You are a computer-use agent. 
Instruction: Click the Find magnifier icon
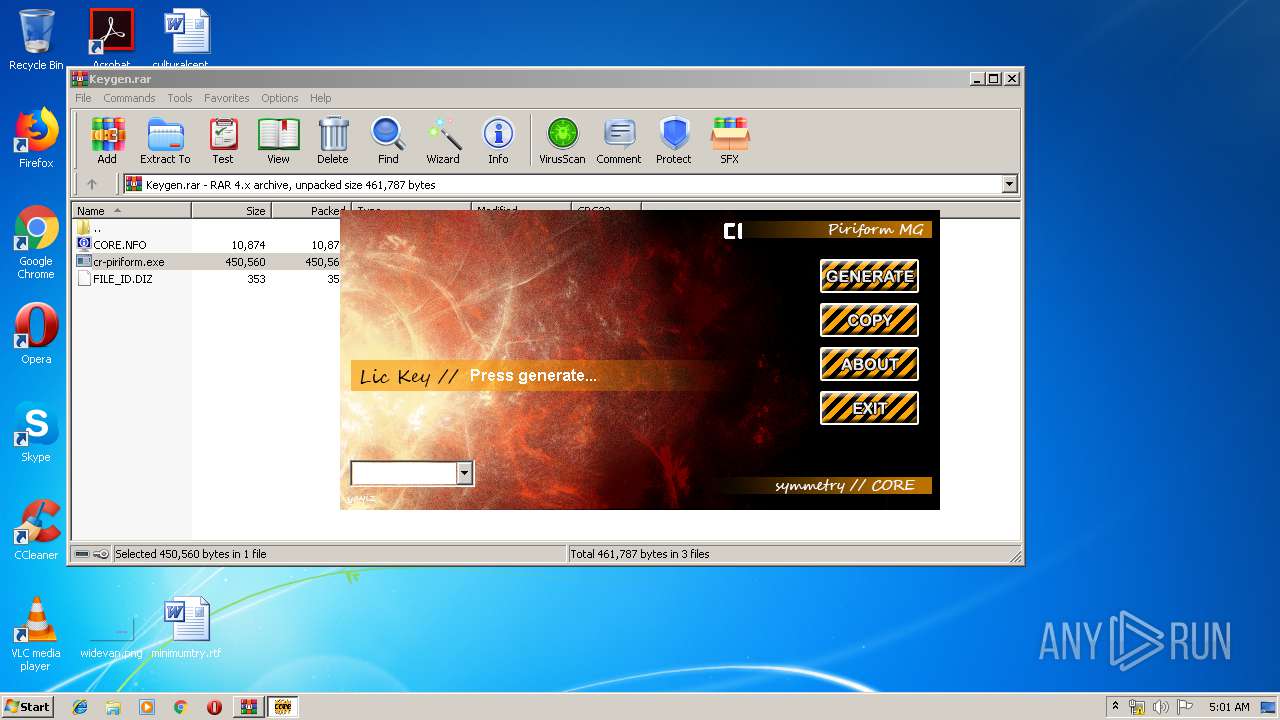pyautogui.click(x=388, y=140)
